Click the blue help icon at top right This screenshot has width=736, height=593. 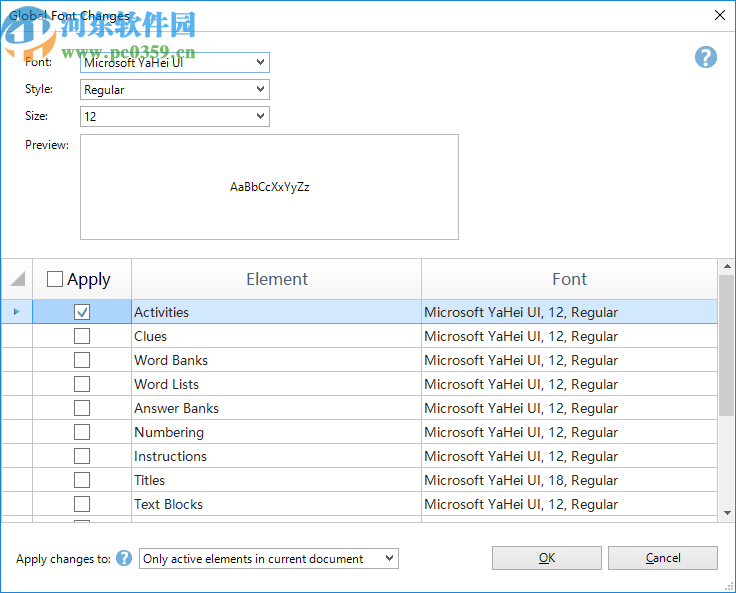(x=706, y=57)
